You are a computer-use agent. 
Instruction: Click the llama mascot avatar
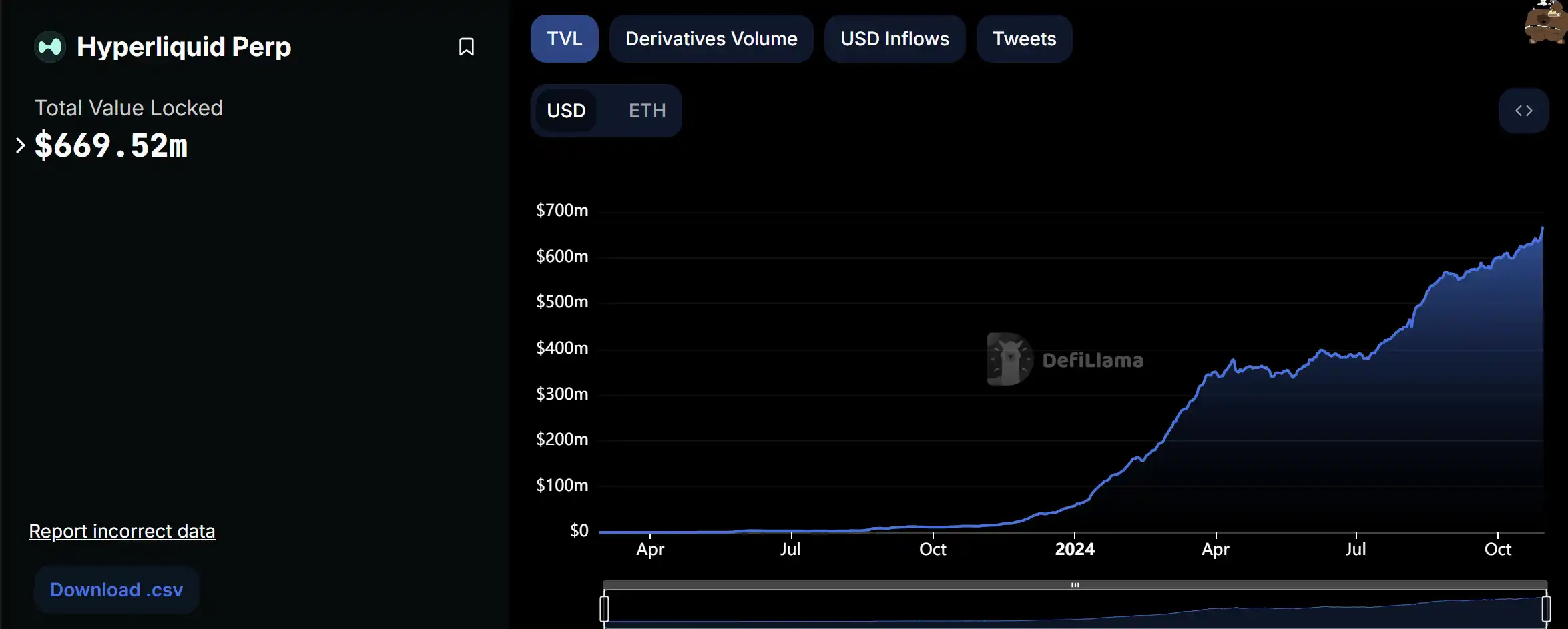tap(1545, 23)
